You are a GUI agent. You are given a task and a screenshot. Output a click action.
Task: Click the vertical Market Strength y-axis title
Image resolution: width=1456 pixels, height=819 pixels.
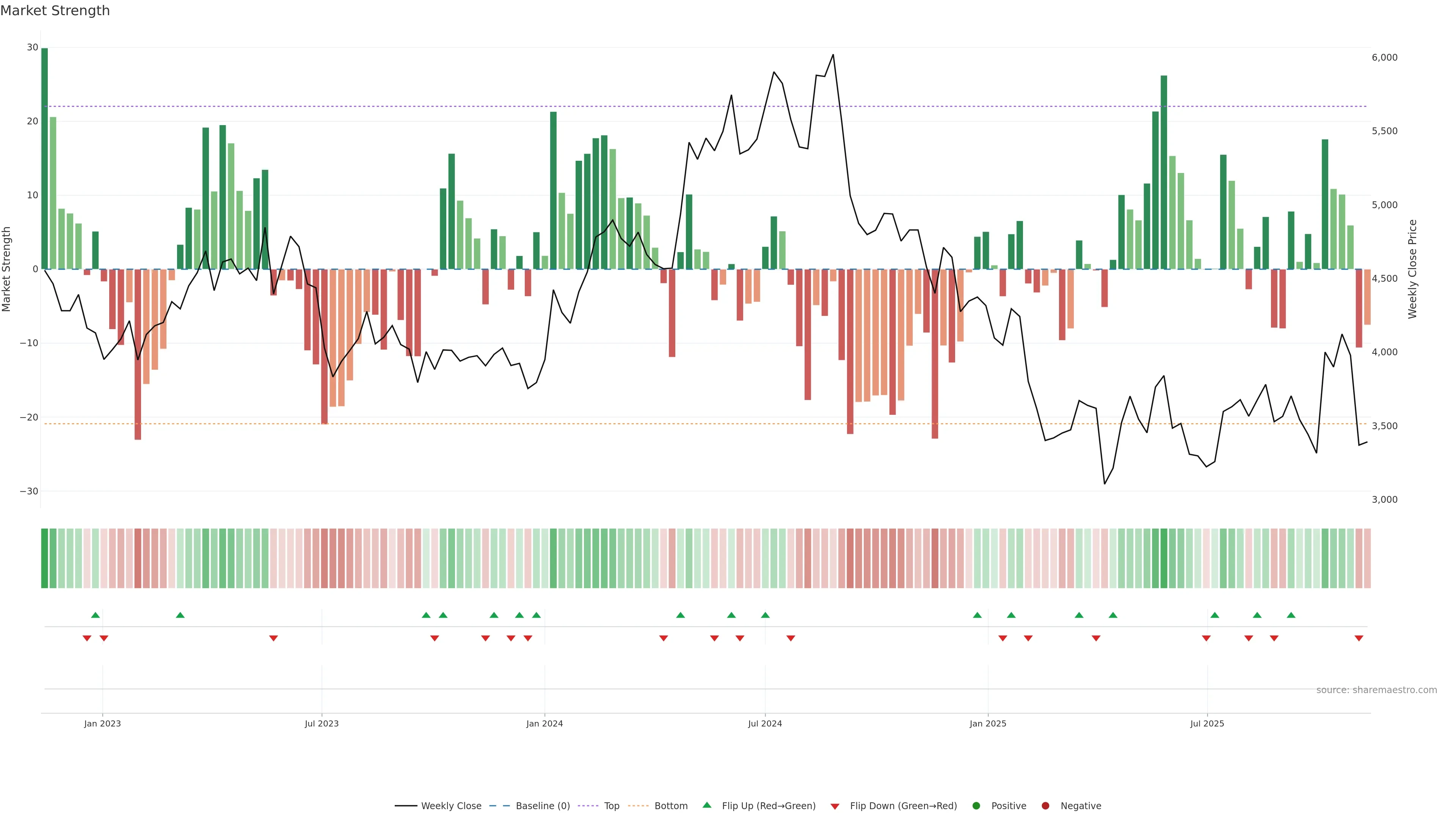(7, 269)
